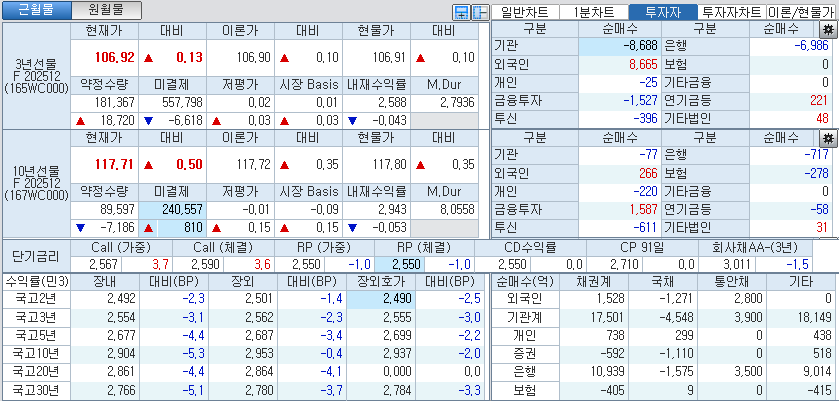The width and height of the screenshot is (839, 401).
Task: Click the 연기금등 value 221
Action: click(820, 101)
